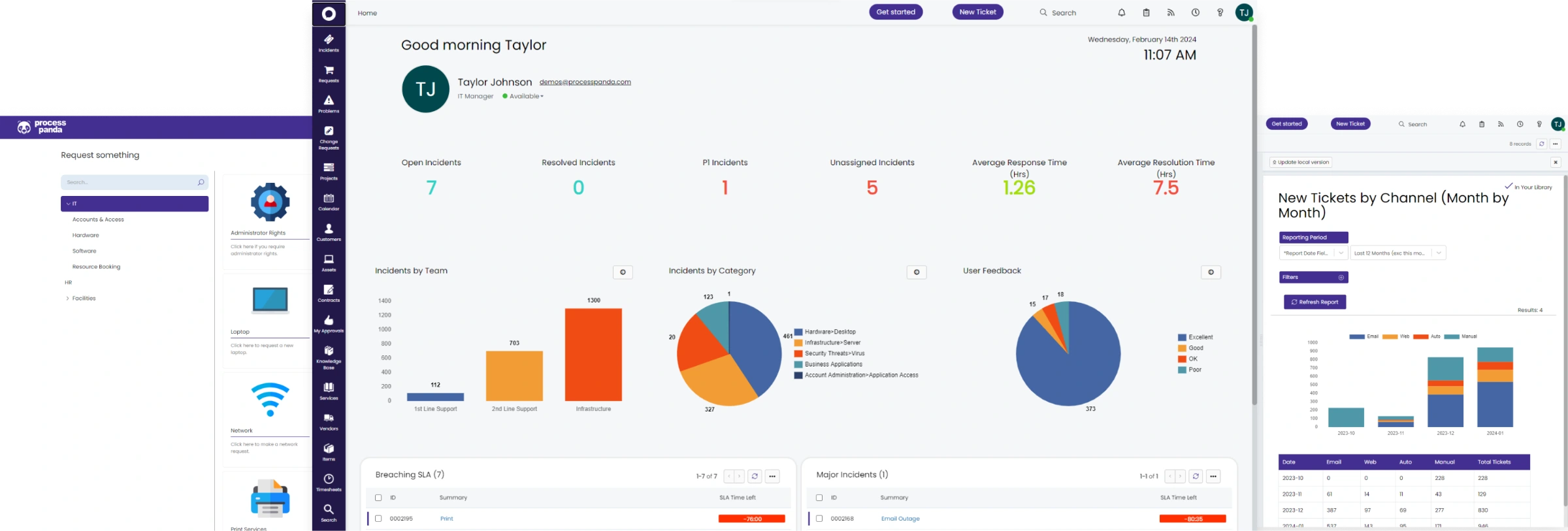
Task: Select Hardware in request categories
Action: point(86,235)
